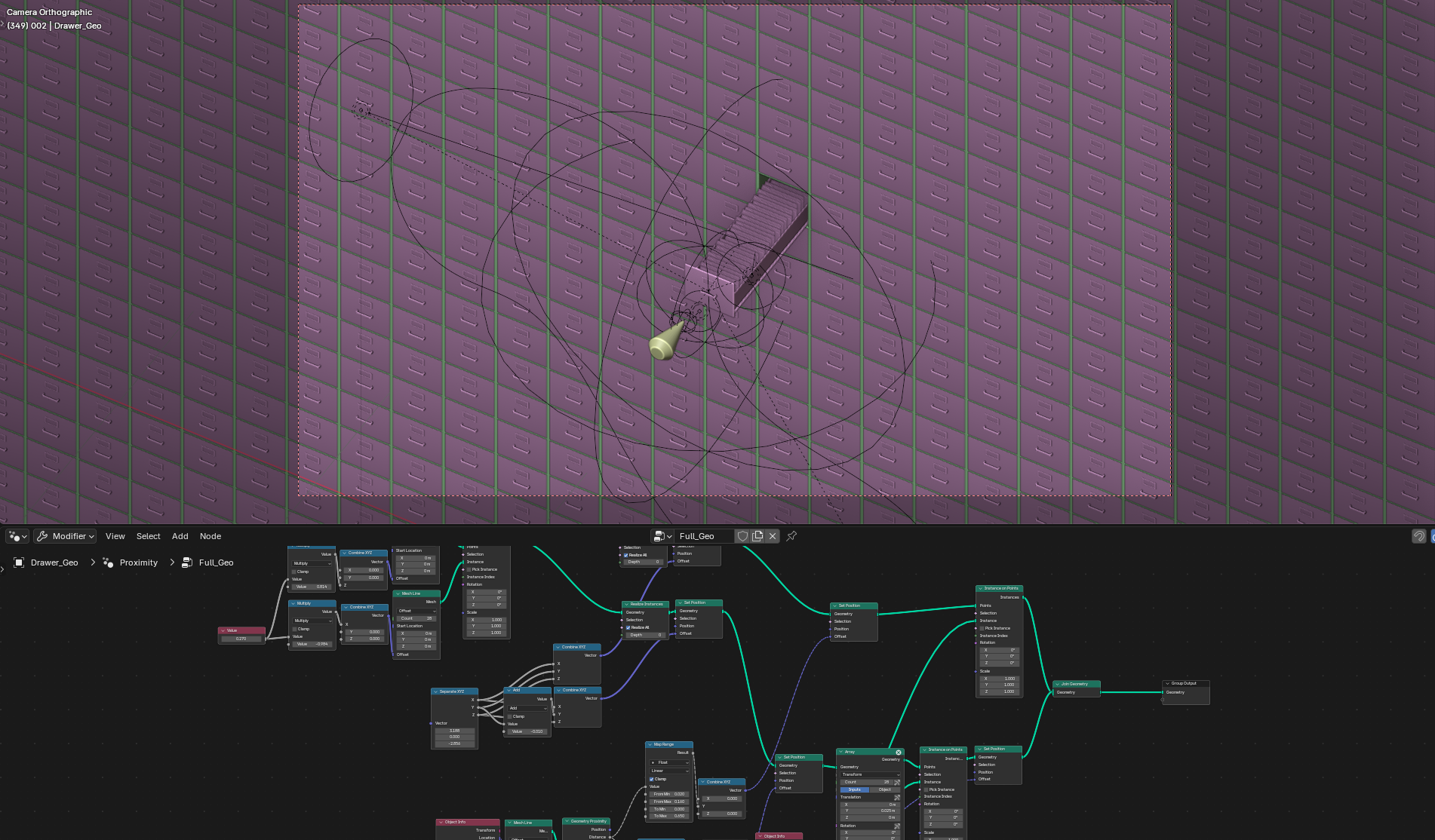The image size is (1435, 840).
Task: Unlink the Full_Geo node group
Action: click(773, 536)
